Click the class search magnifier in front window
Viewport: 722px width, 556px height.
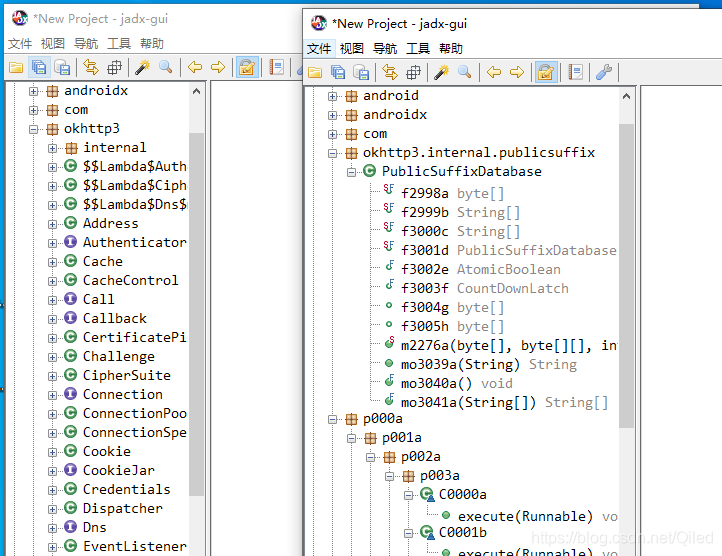pos(464,72)
